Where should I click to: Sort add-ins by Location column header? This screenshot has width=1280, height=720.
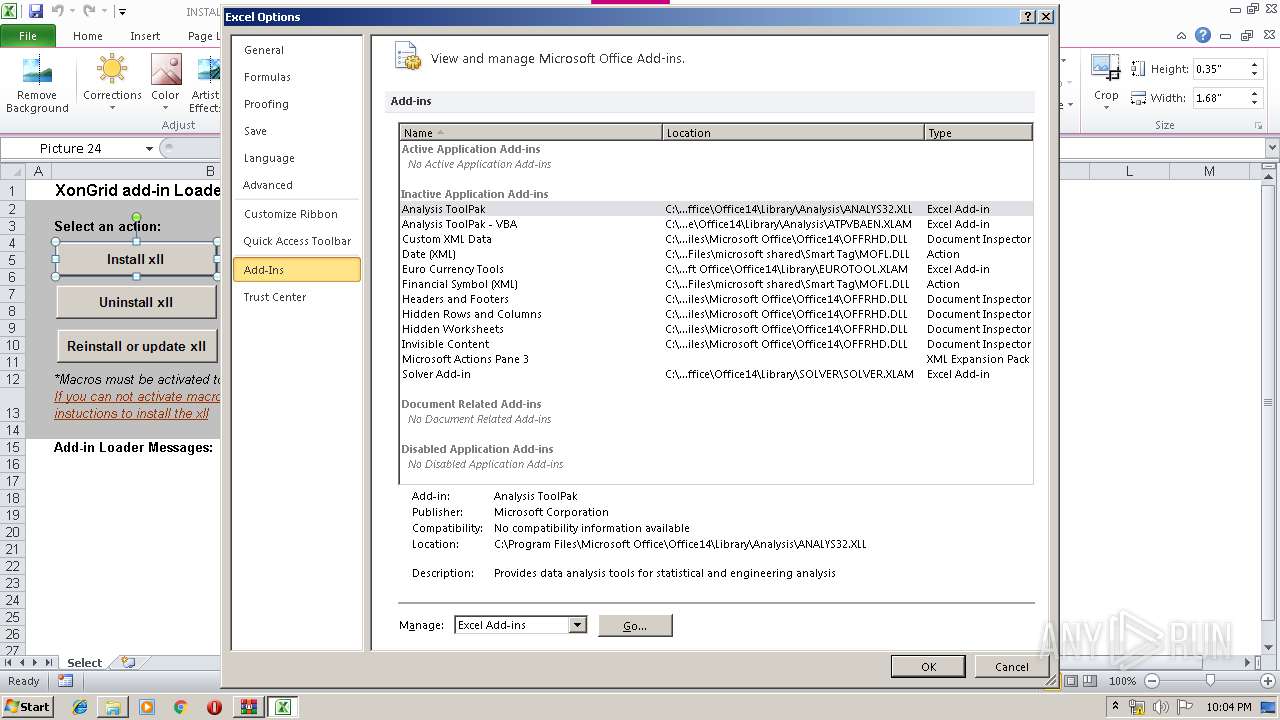tap(793, 132)
